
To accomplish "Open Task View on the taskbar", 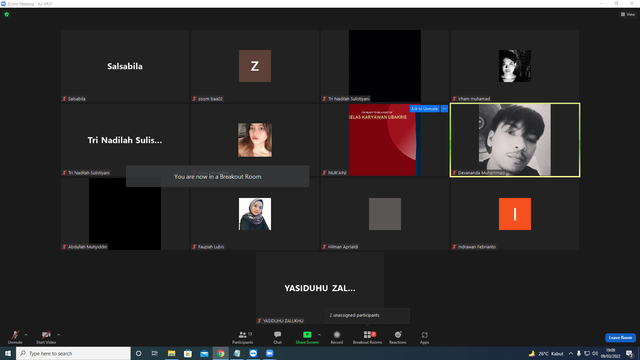I will pyautogui.click(x=154, y=353).
